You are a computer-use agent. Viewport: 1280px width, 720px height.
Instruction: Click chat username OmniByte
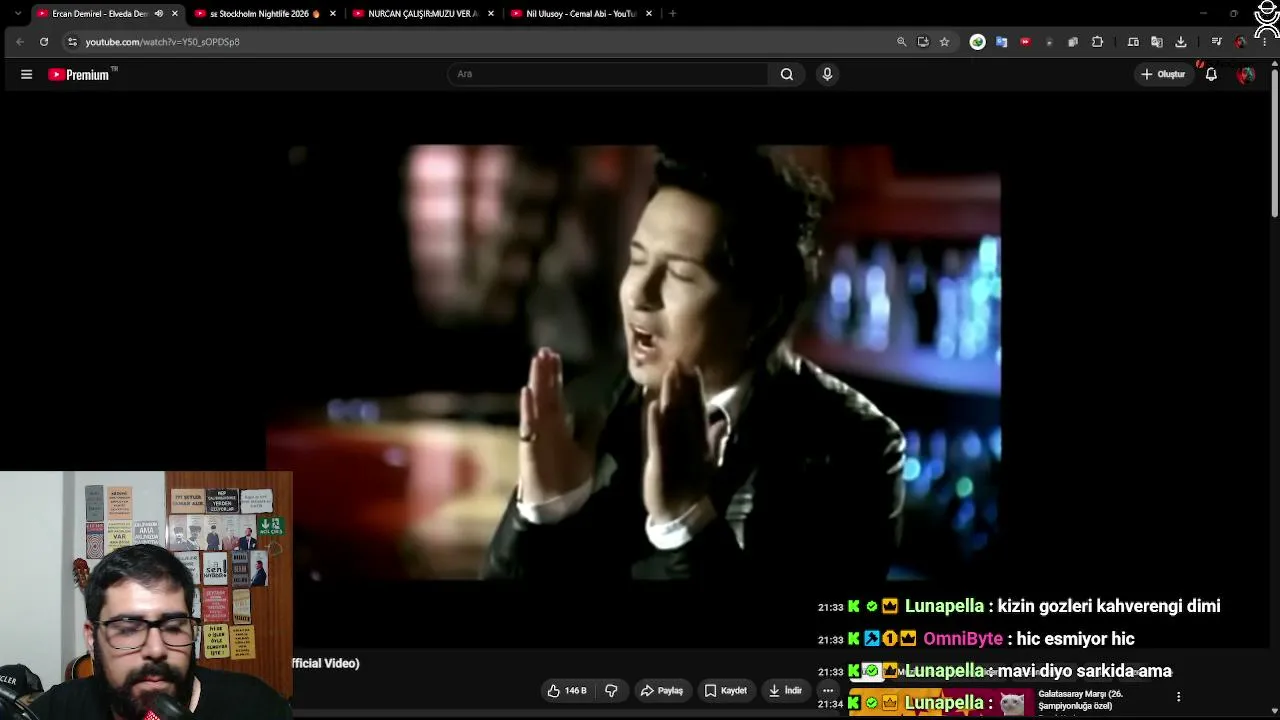(963, 639)
